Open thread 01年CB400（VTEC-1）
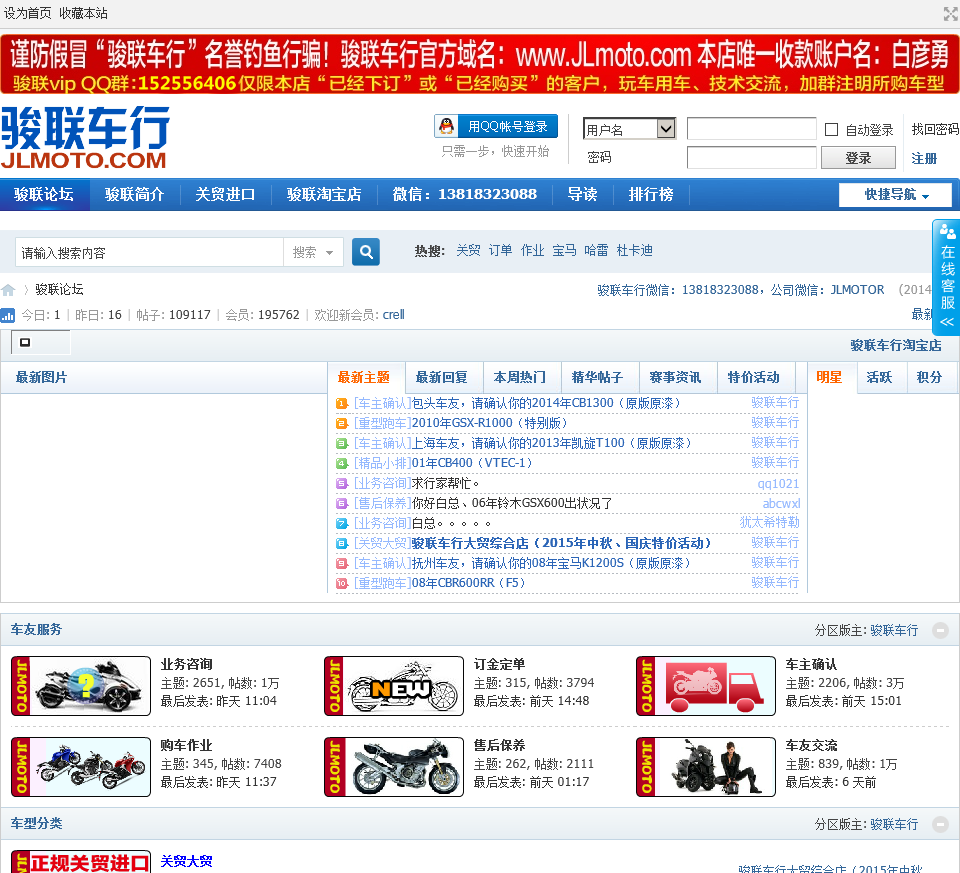 472,463
